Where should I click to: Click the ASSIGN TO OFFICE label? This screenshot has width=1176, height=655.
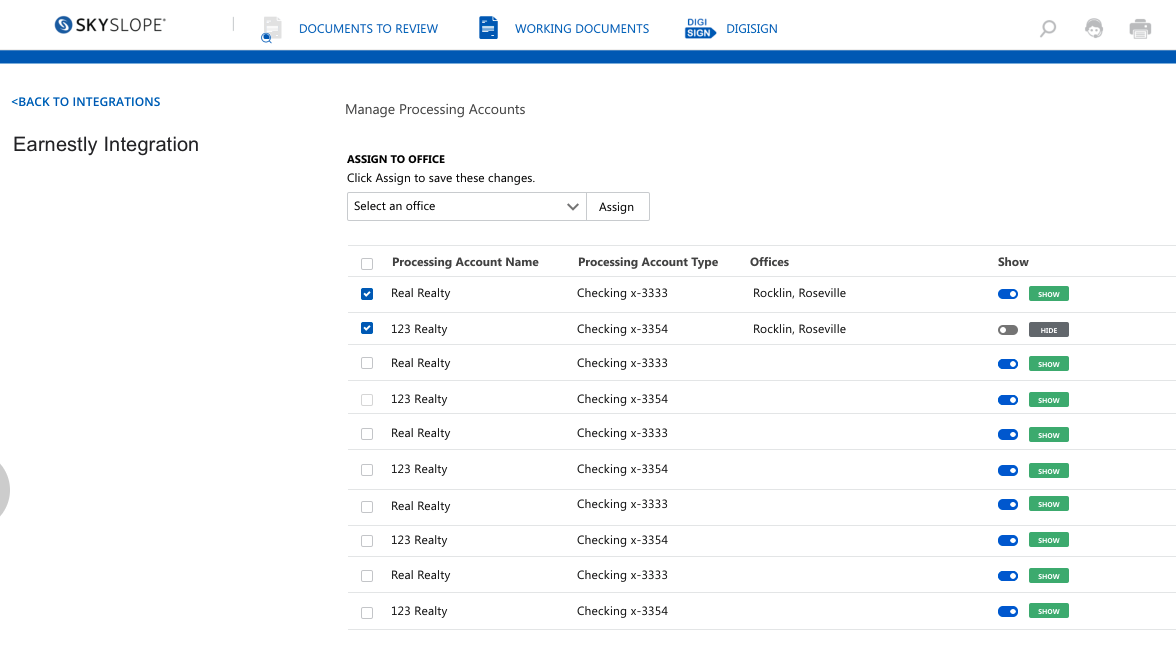click(396, 159)
